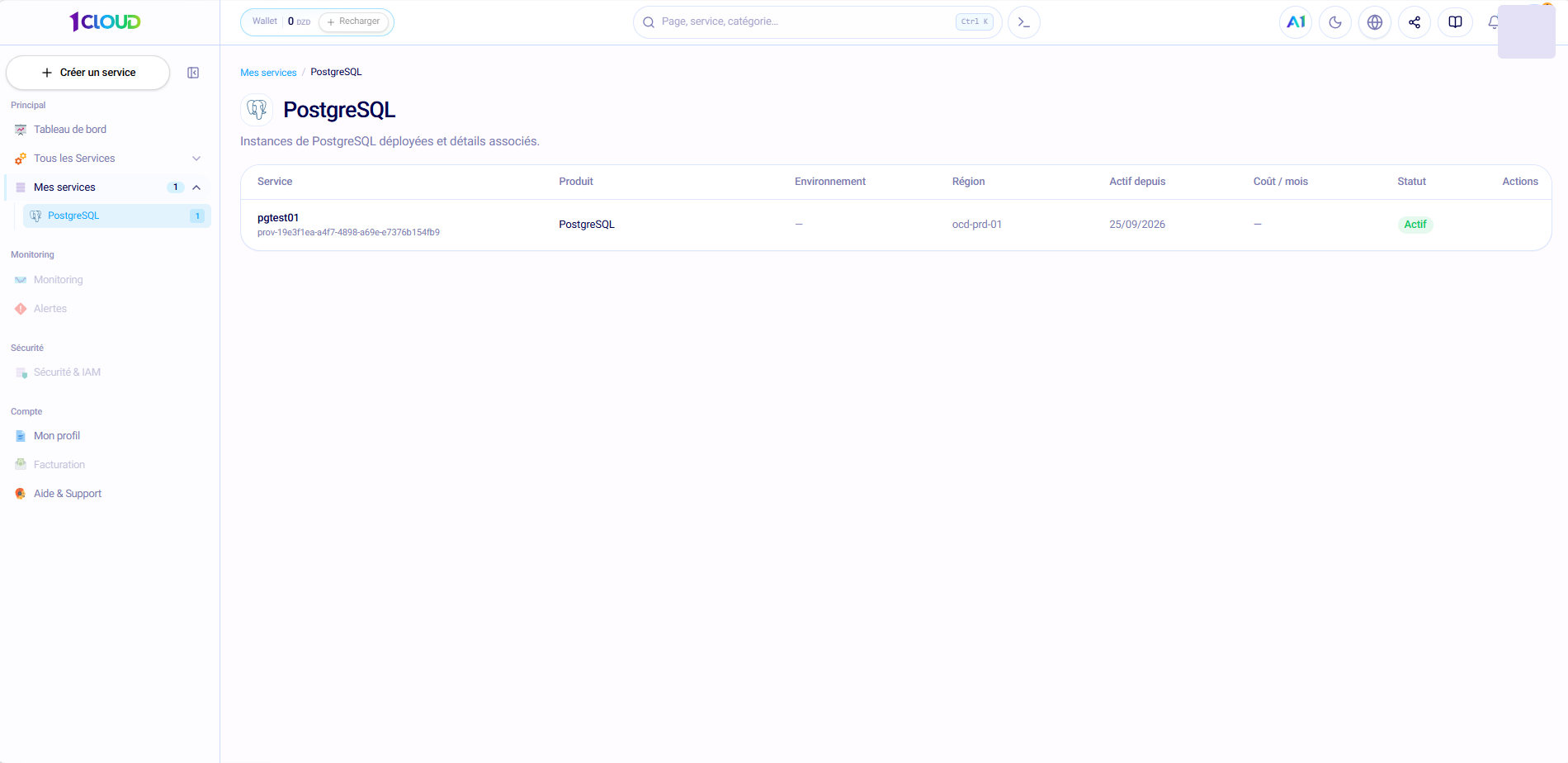Click the Actif status badge
1568x763 pixels.
1415,225
